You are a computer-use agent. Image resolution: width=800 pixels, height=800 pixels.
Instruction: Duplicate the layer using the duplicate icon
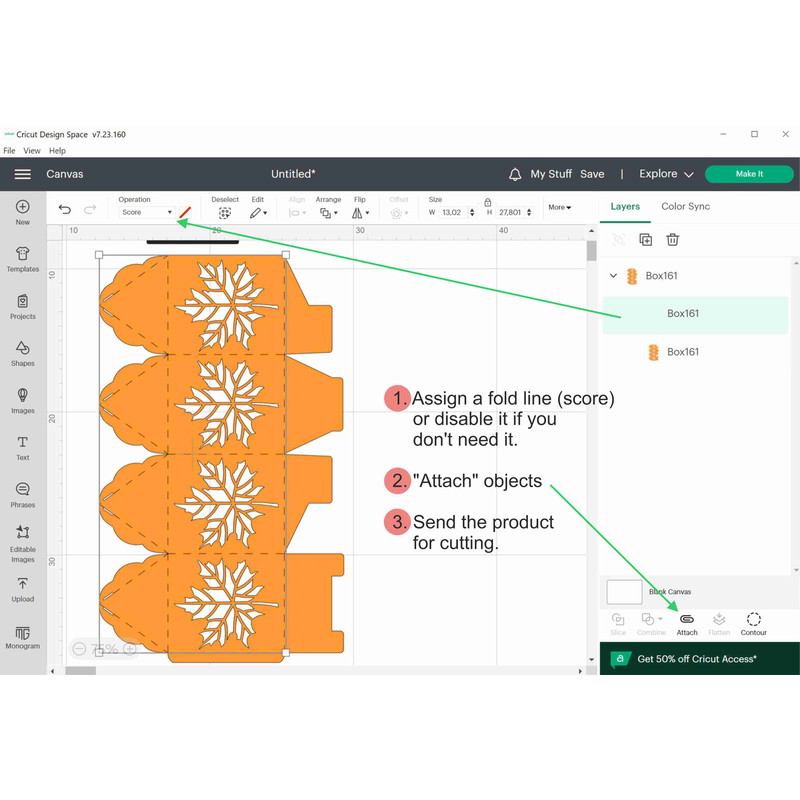click(x=645, y=240)
